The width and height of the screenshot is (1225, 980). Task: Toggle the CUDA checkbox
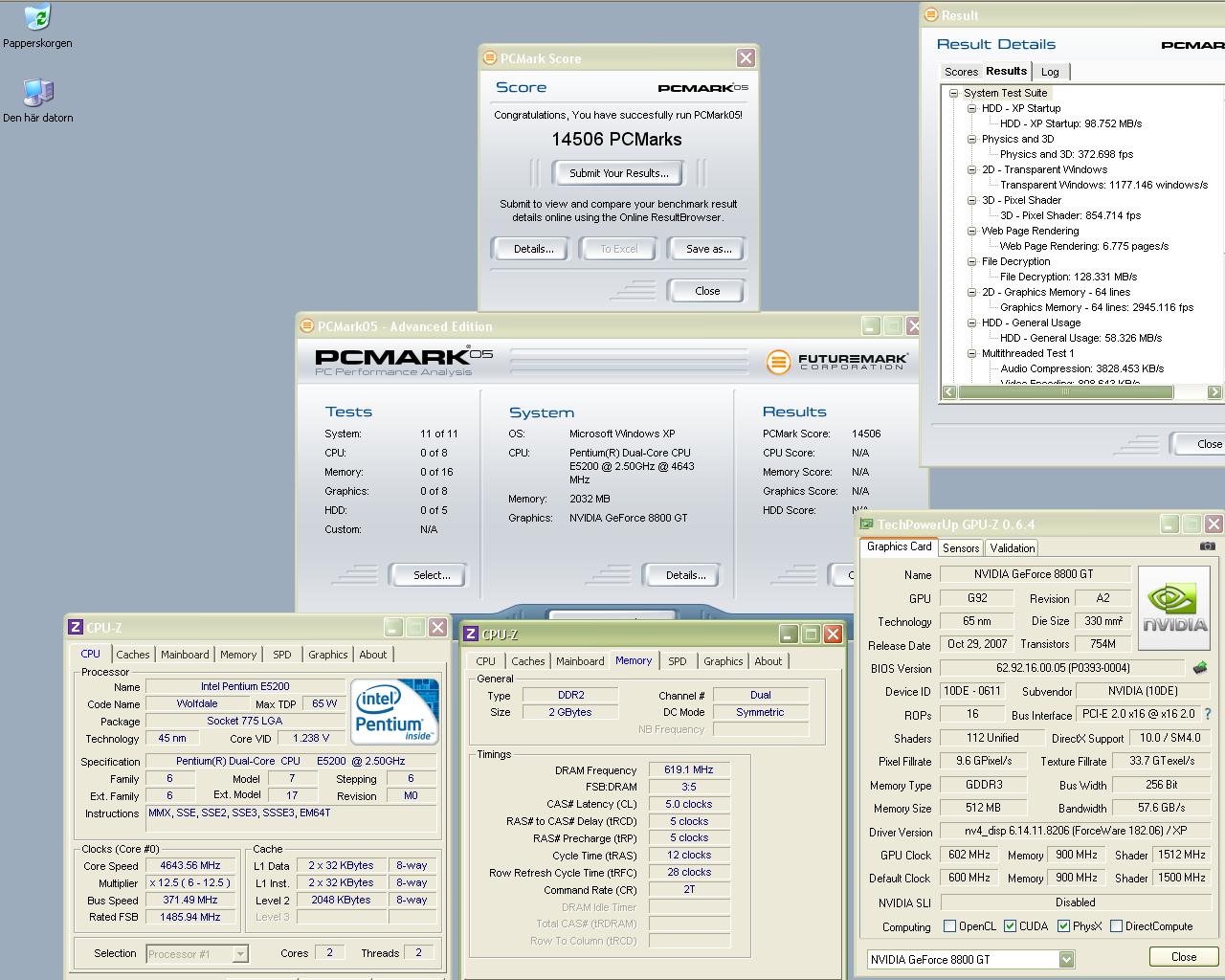(x=1010, y=925)
